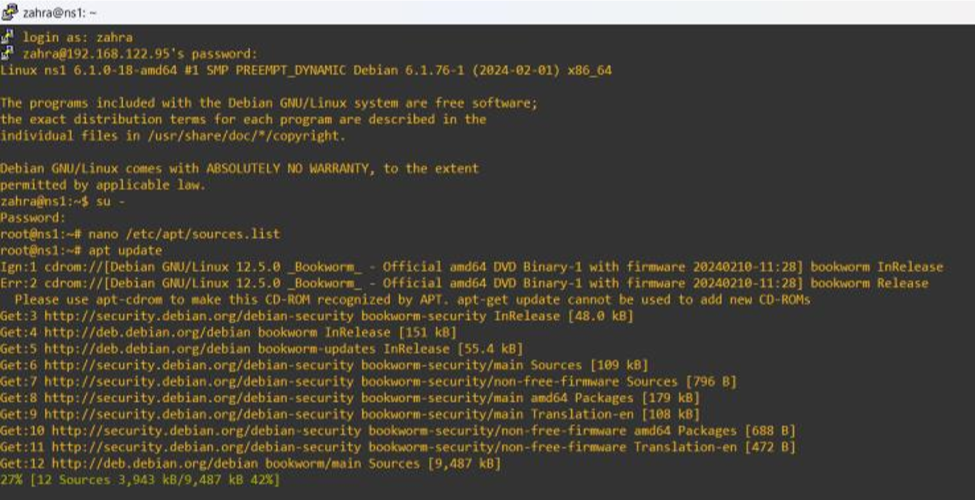This screenshot has height=500, width=975.
Task: Click the 'zahra@ns1: ~' window title text
Action: pos(58,12)
